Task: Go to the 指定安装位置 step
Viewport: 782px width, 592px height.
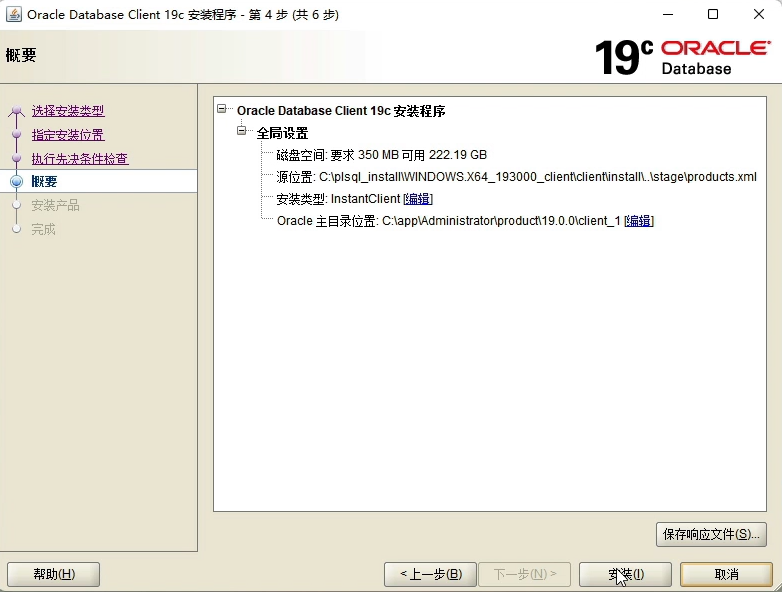Action: [68, 135]
